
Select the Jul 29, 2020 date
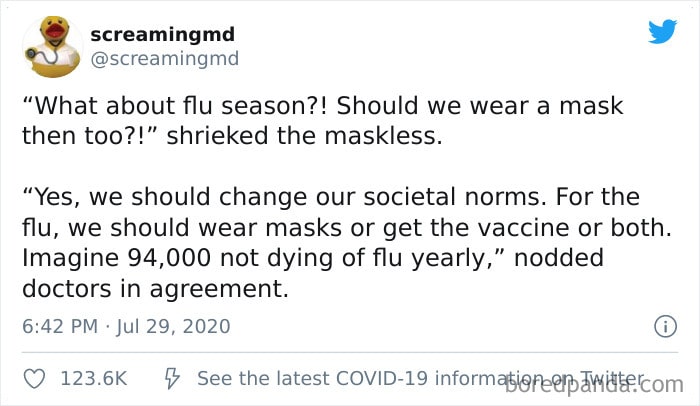173,326
